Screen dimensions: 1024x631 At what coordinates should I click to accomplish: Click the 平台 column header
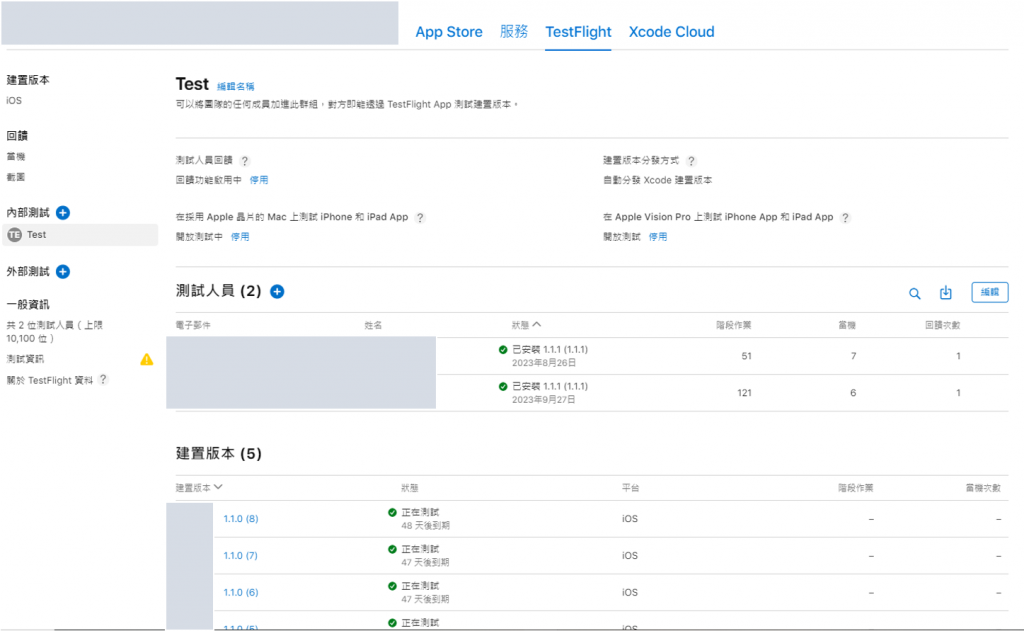click(630, 487)
